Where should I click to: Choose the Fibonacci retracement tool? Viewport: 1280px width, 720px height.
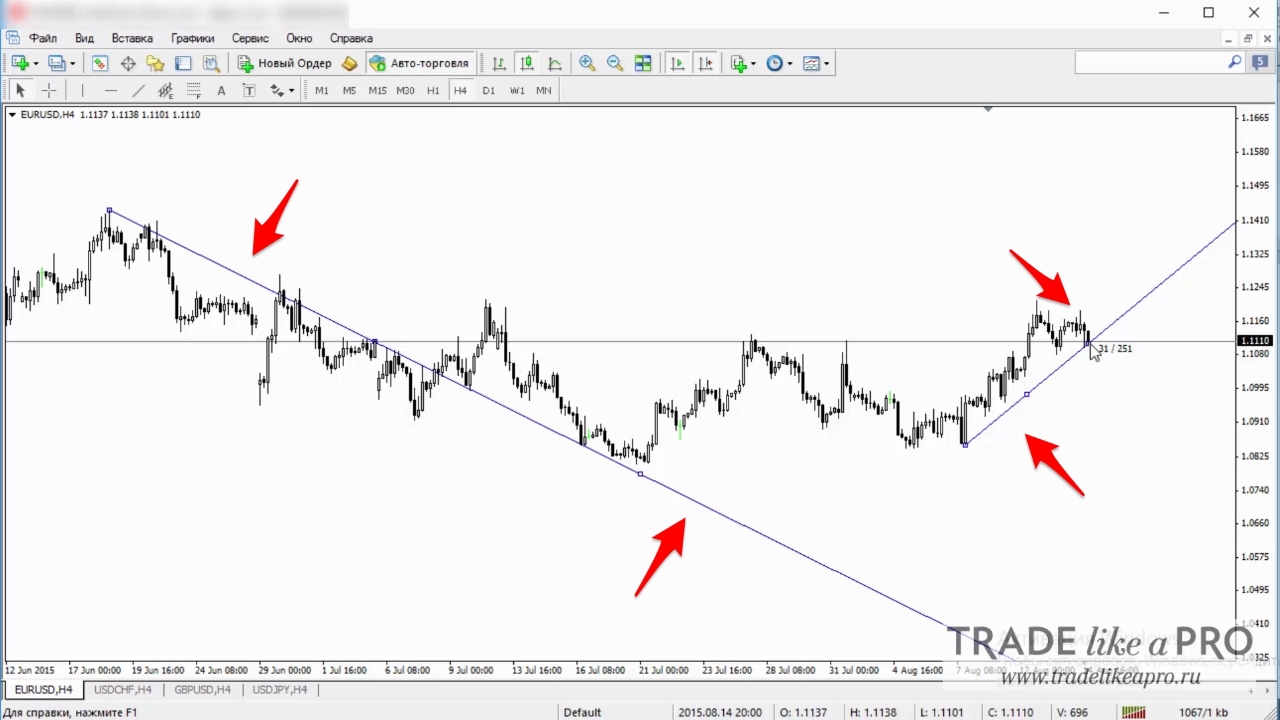[x=194, y=90]
